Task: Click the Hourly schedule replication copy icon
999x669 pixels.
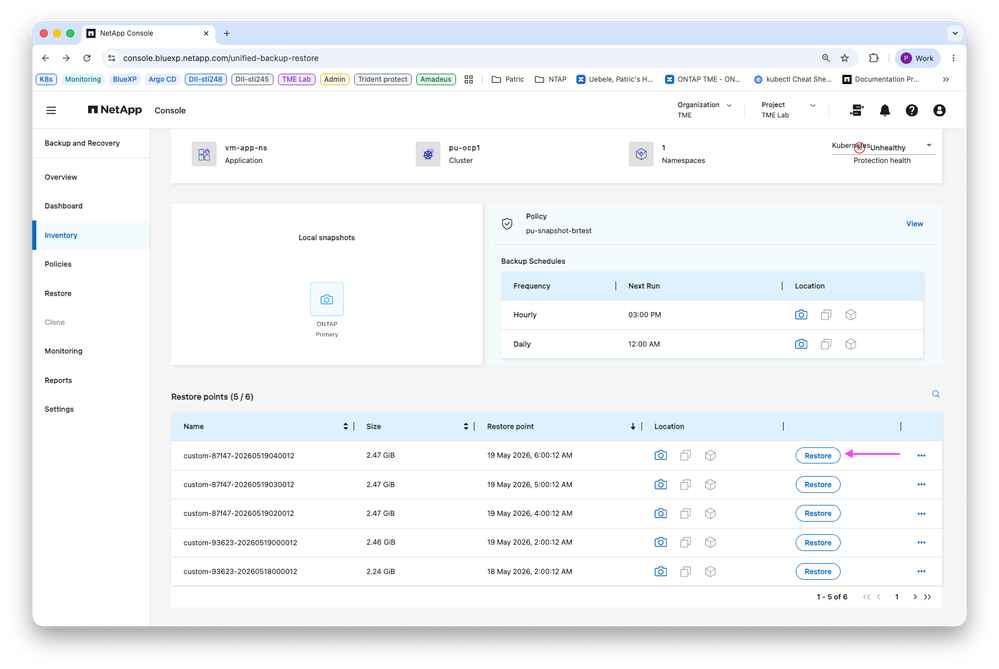Action: (x=826, y=315)
